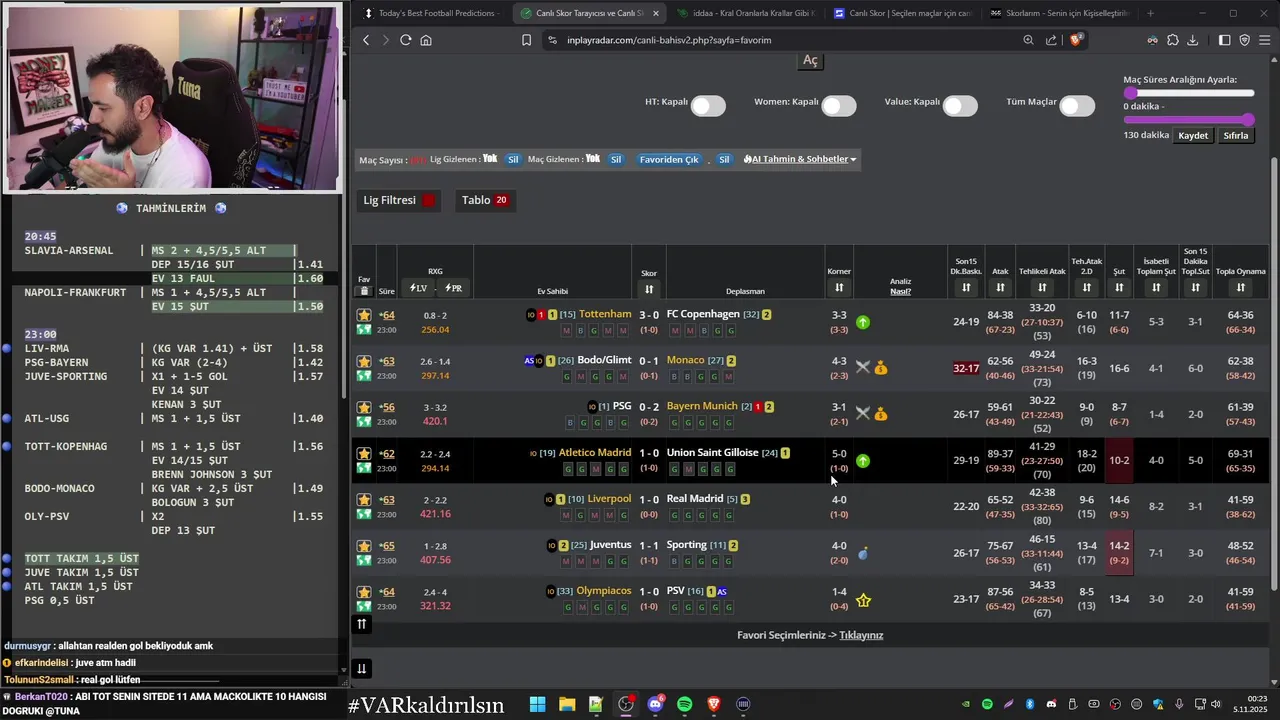1280x720 pixels.
Task: Sort by İsabetli Toplam Şut column arrows
Action: 1156,288
